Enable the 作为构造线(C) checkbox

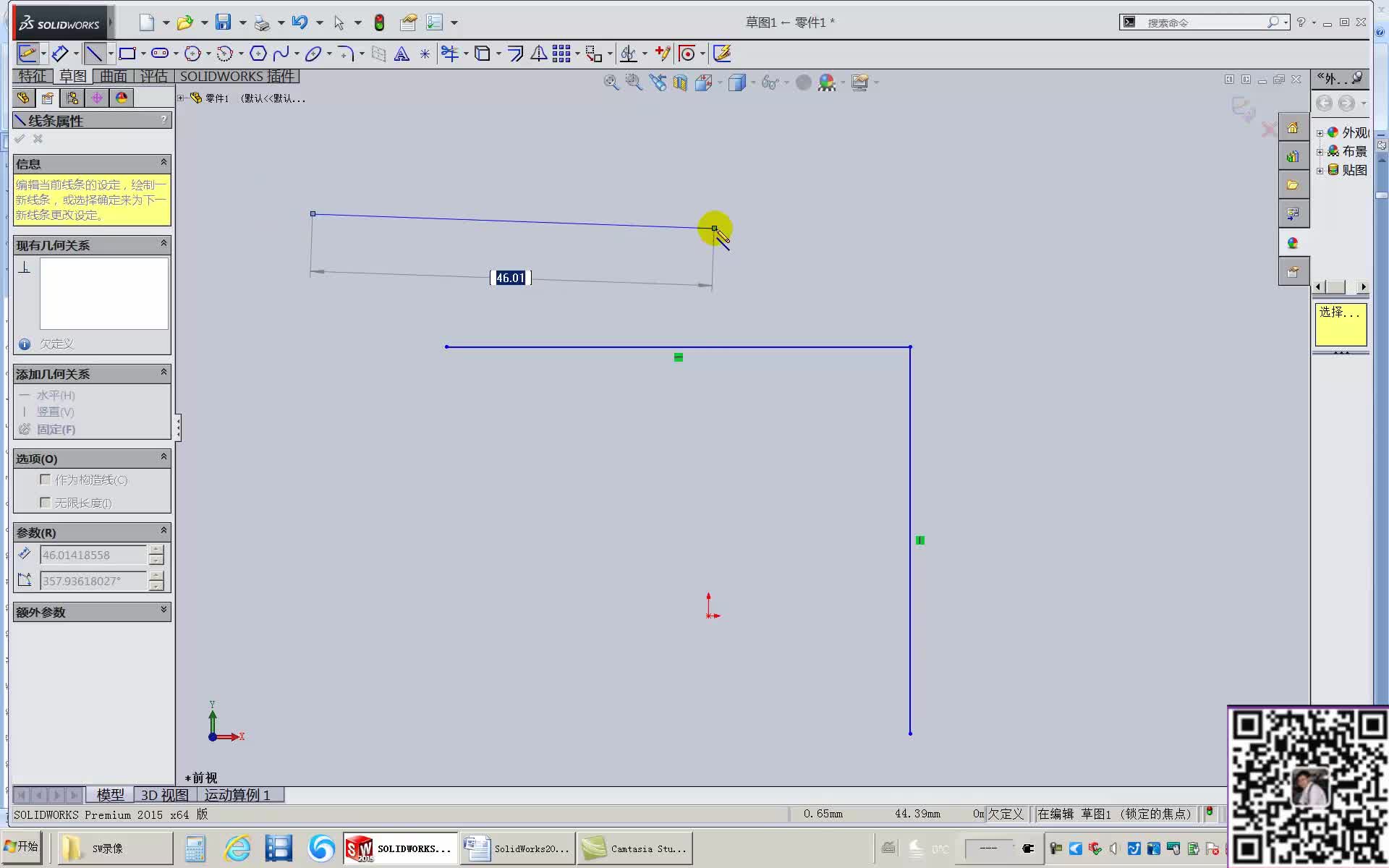(46, 480)
